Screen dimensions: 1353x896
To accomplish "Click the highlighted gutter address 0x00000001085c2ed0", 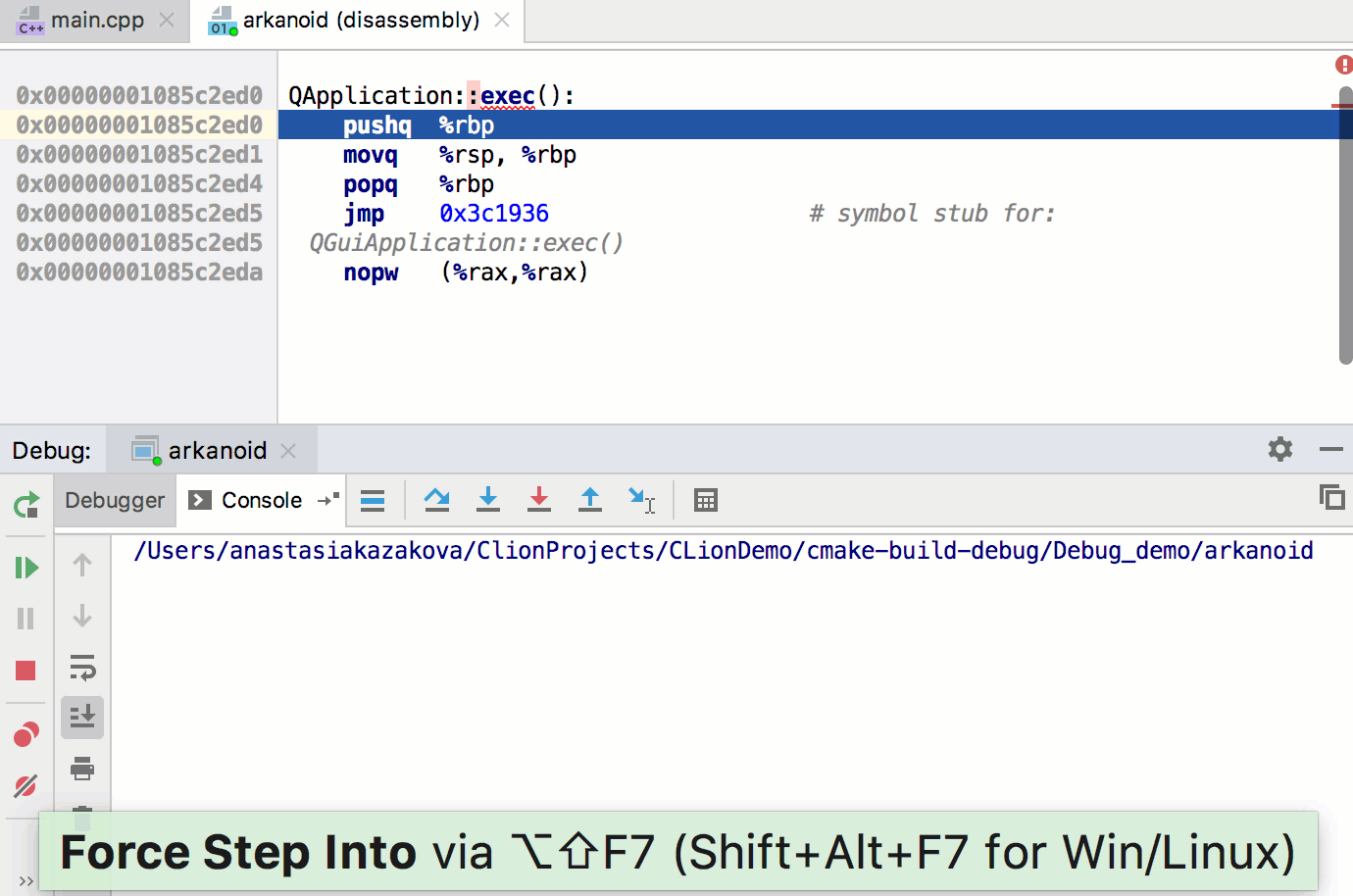I will click(139, 125).
